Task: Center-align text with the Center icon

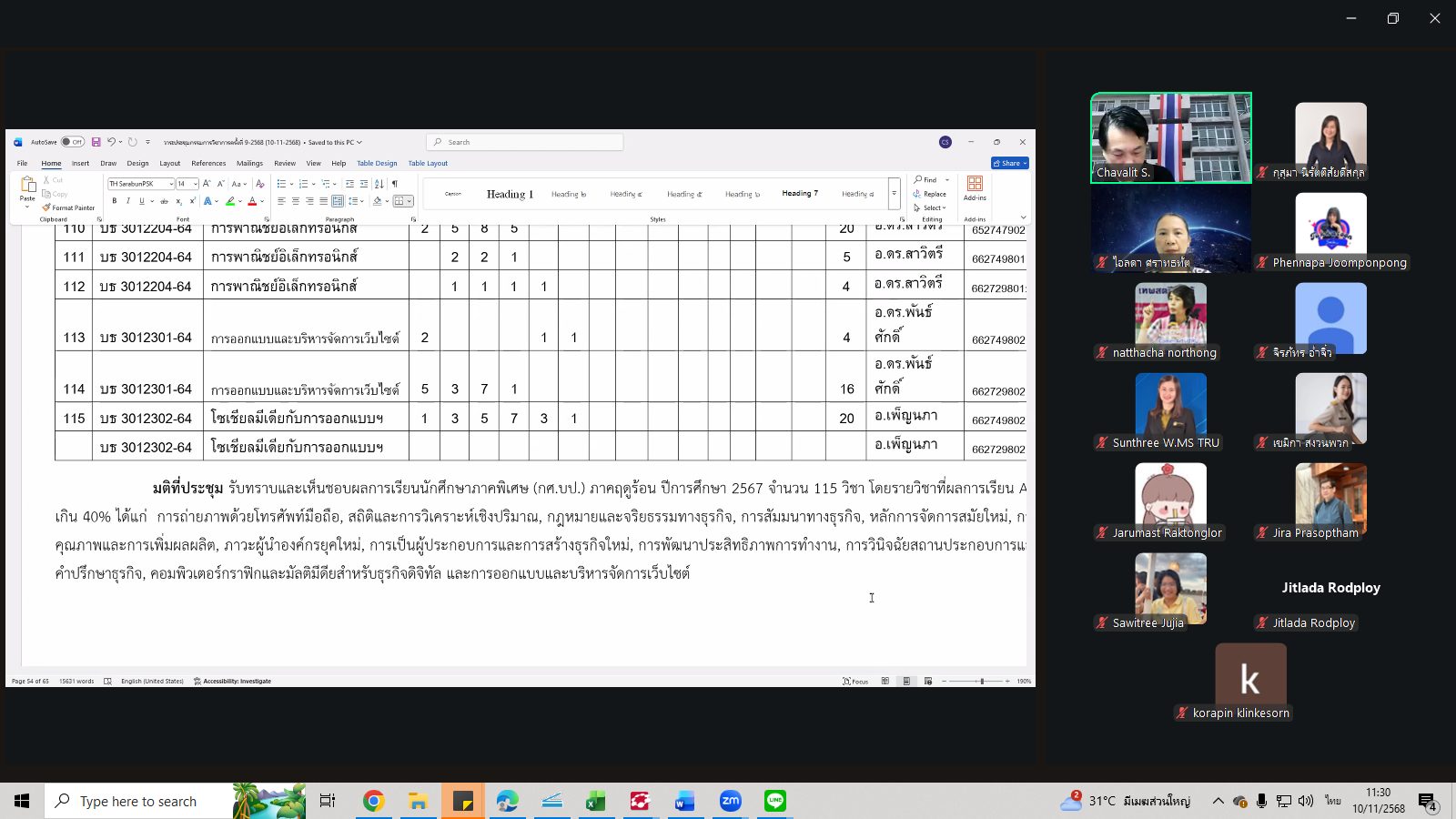Action: click(295, 201)
